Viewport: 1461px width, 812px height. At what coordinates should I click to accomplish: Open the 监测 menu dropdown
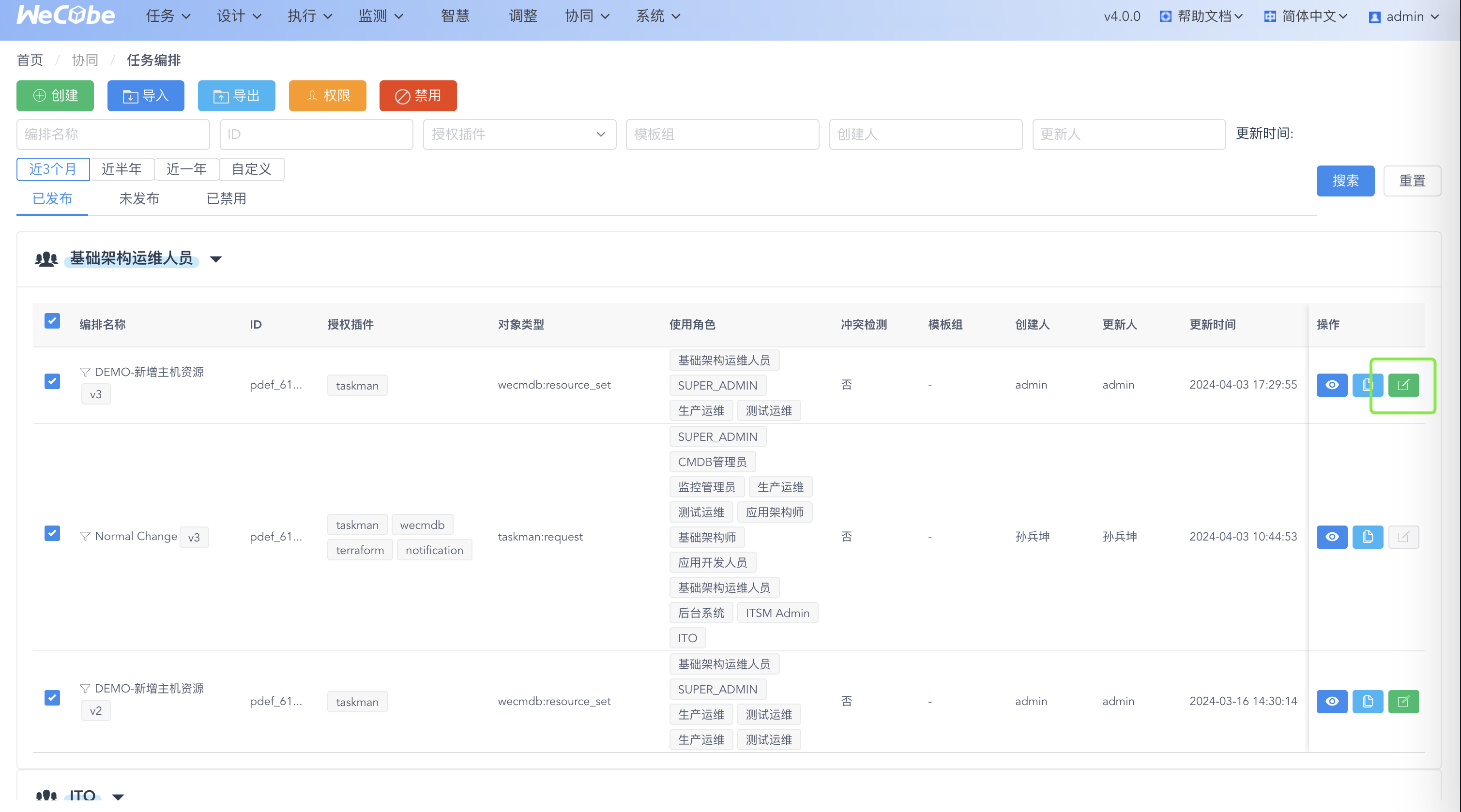pyautogui.click(x=380, y=16)
